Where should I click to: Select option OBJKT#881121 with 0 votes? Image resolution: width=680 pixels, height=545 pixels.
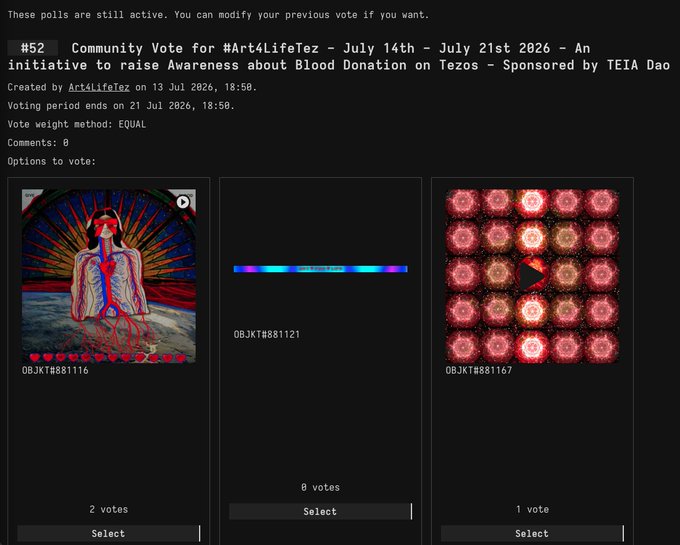[320, 511]
